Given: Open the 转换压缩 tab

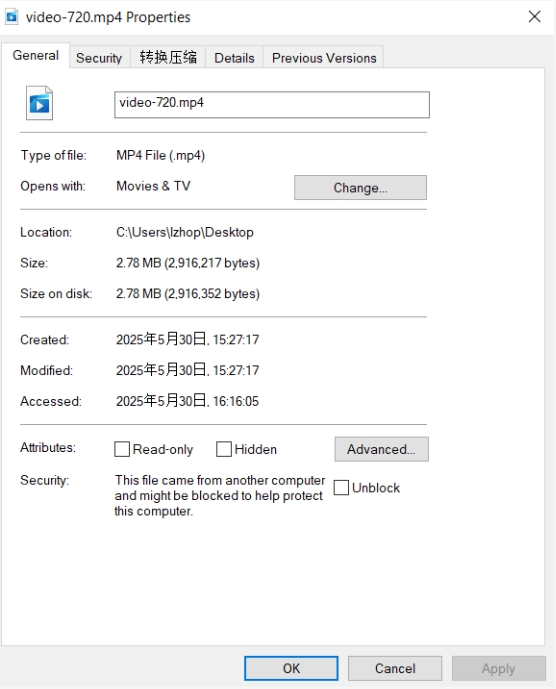Looking at the screenshot, I should coord(168,58).
